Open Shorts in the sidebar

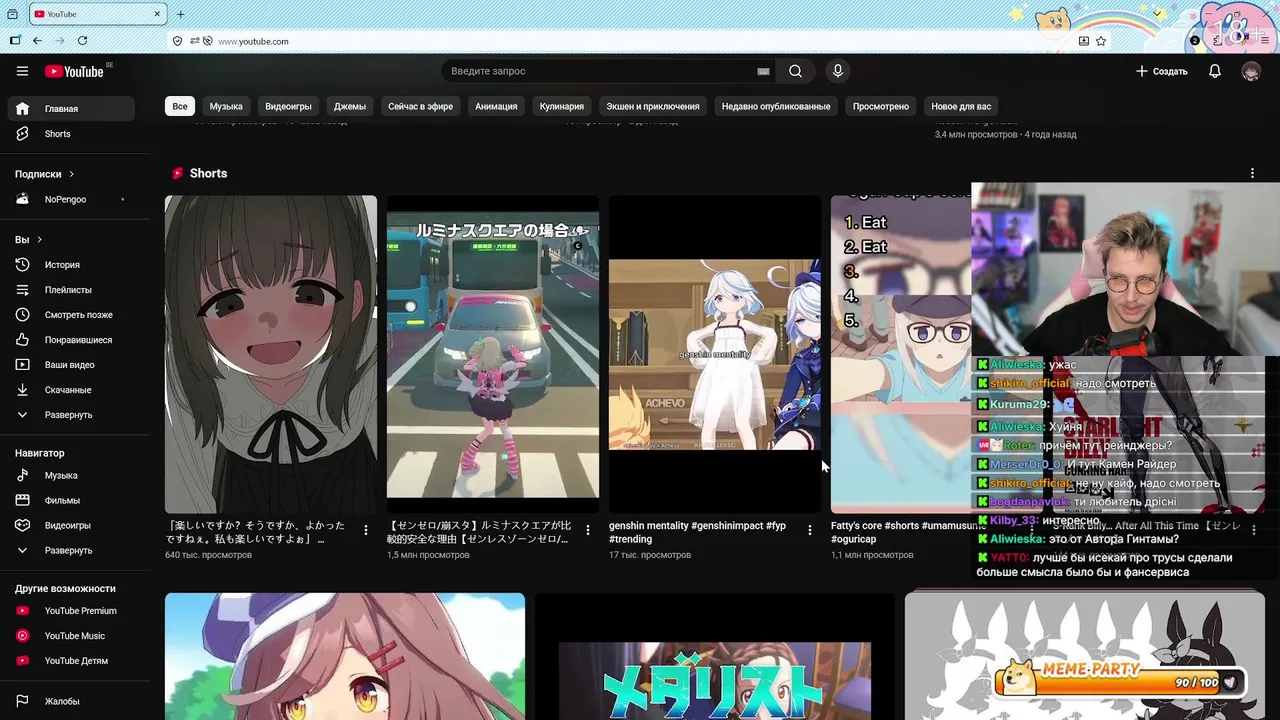[x=70, y=134]
